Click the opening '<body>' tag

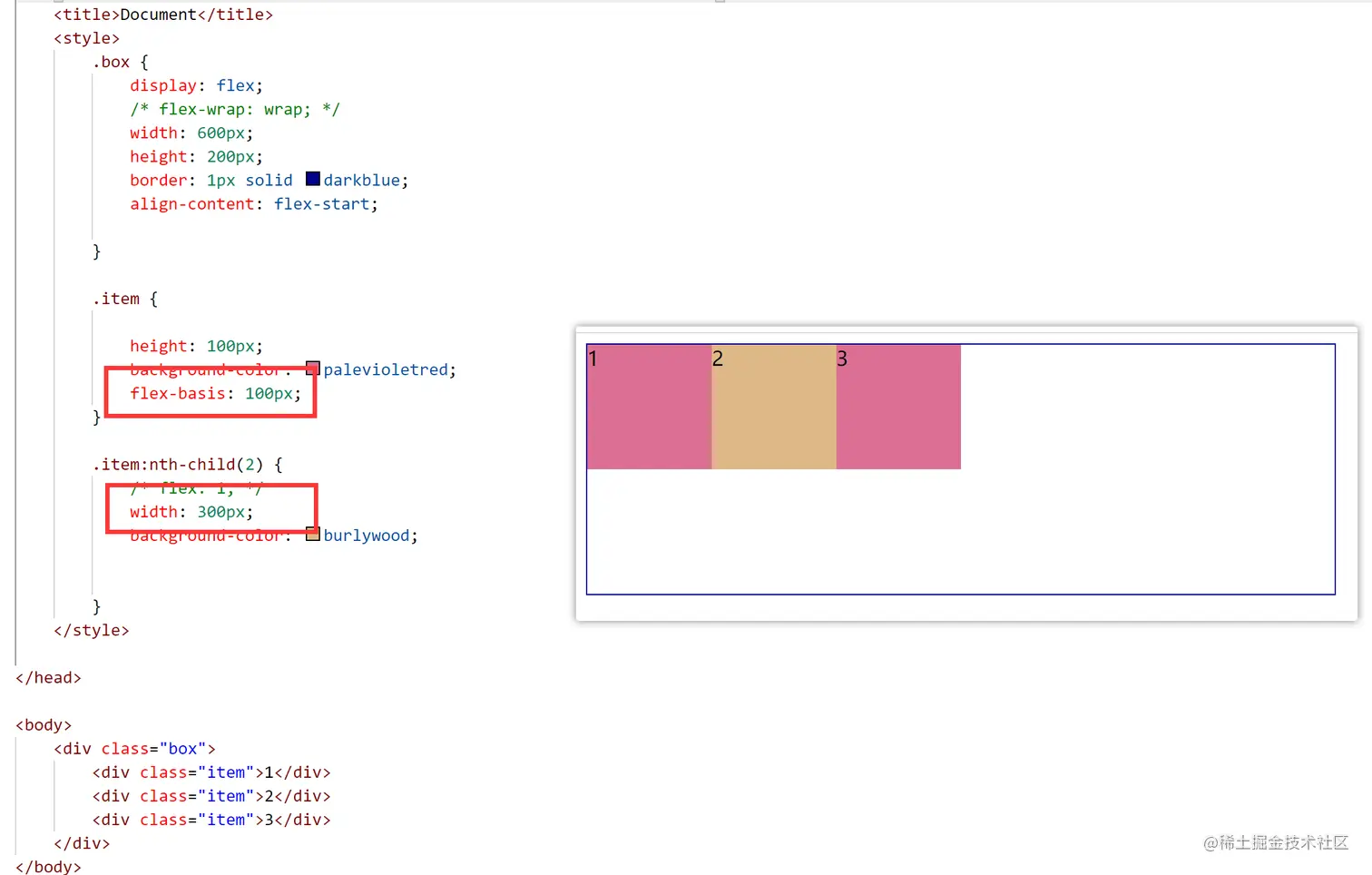click(44, 724)
